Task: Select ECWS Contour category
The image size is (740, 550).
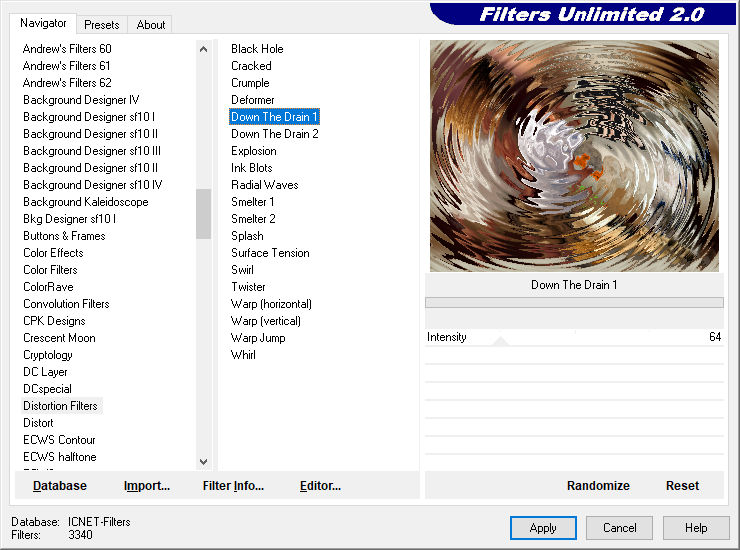Action: coord(59,440)
